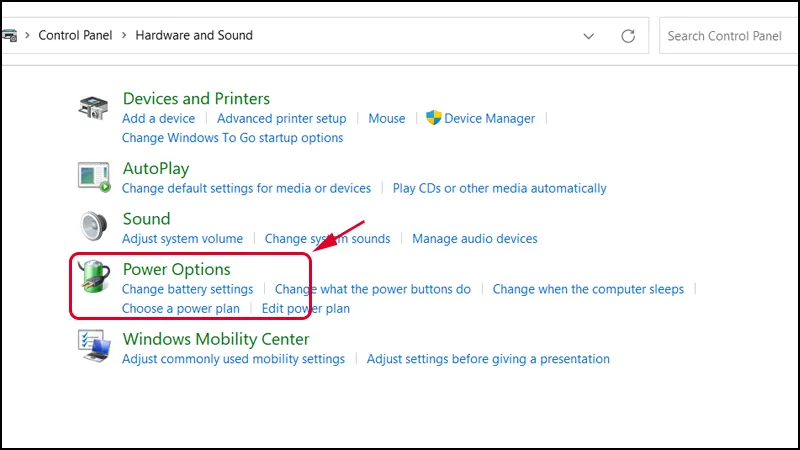Viewport: 800px width, 450px height.
Task: Expand chevron before Control Panel breadcrumb
Action: (28, 35)
